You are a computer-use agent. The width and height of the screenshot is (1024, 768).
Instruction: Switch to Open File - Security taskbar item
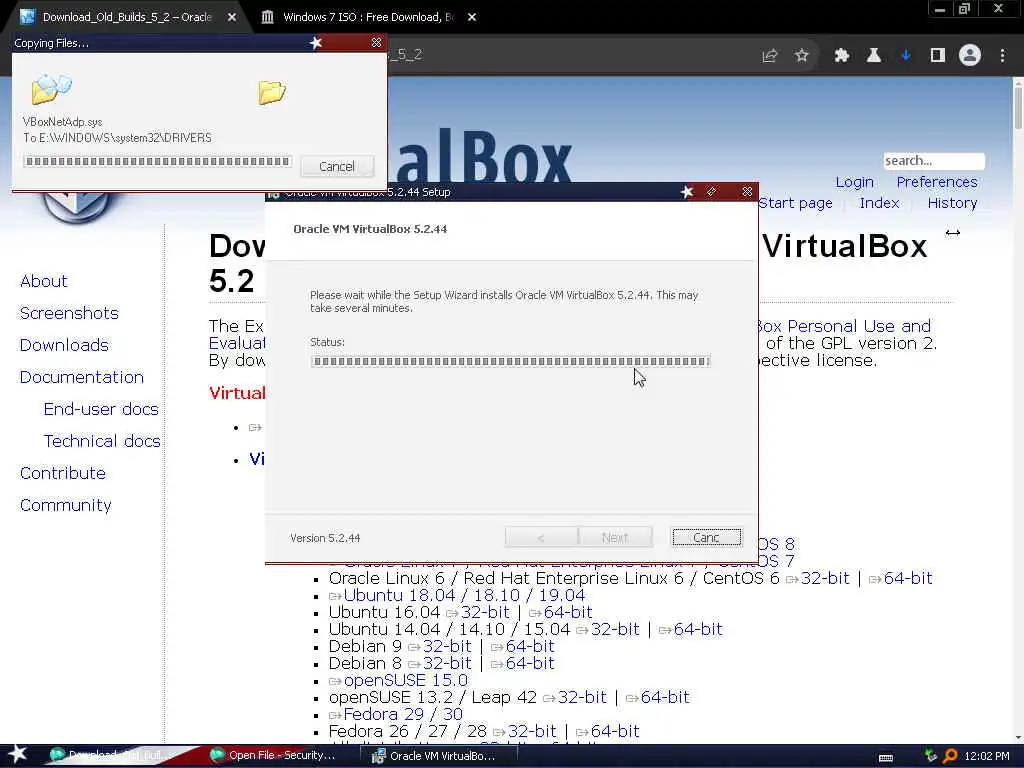click(x=273, y=756)
